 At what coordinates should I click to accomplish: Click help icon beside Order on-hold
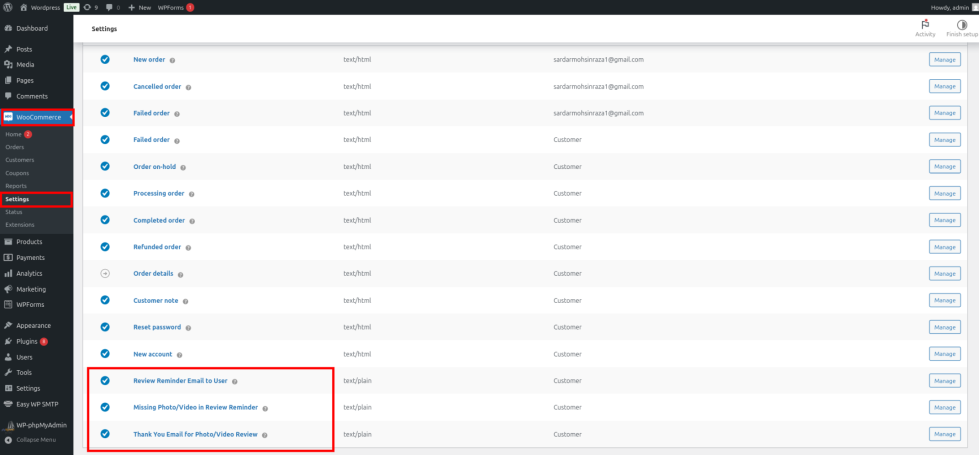coord(183,167)
